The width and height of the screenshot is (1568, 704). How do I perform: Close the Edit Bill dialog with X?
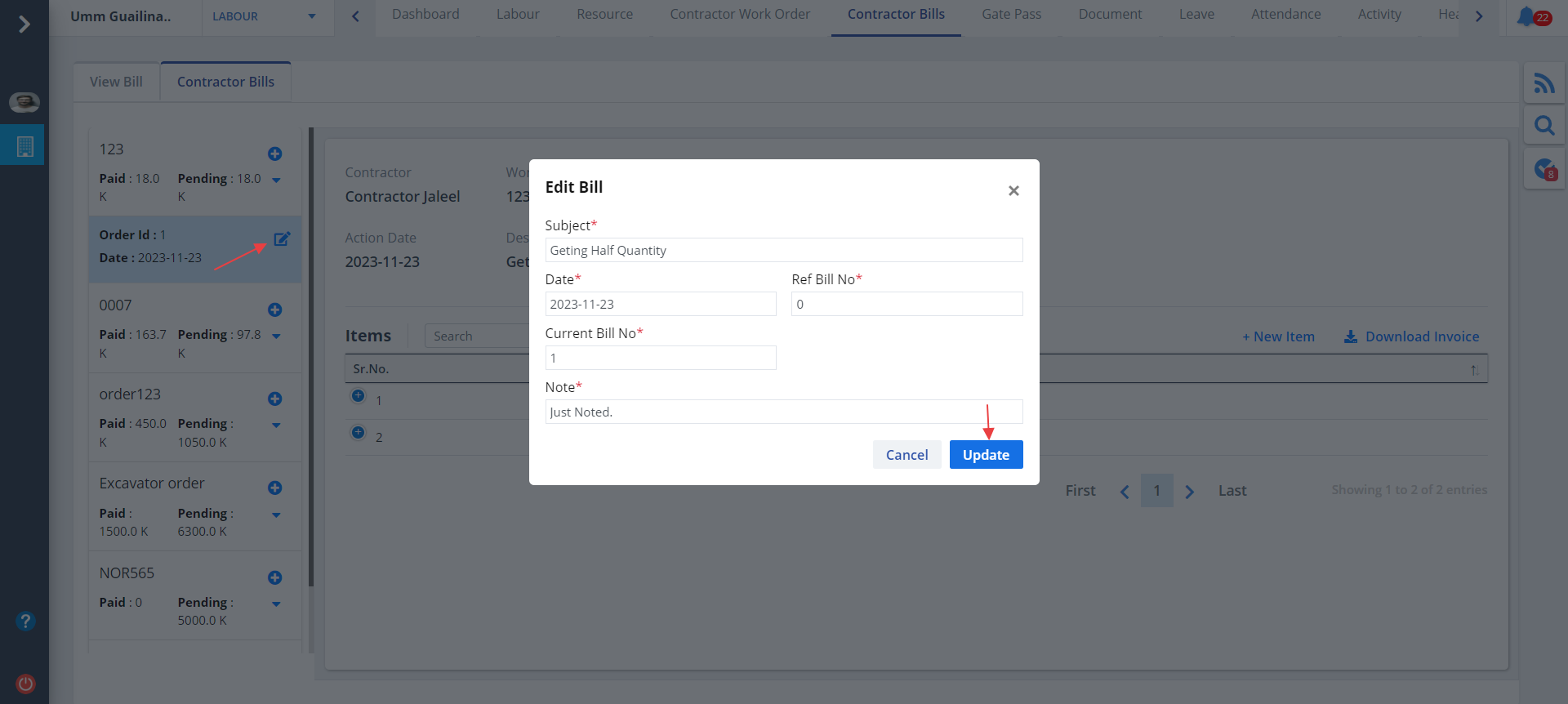click(1013, 190)
